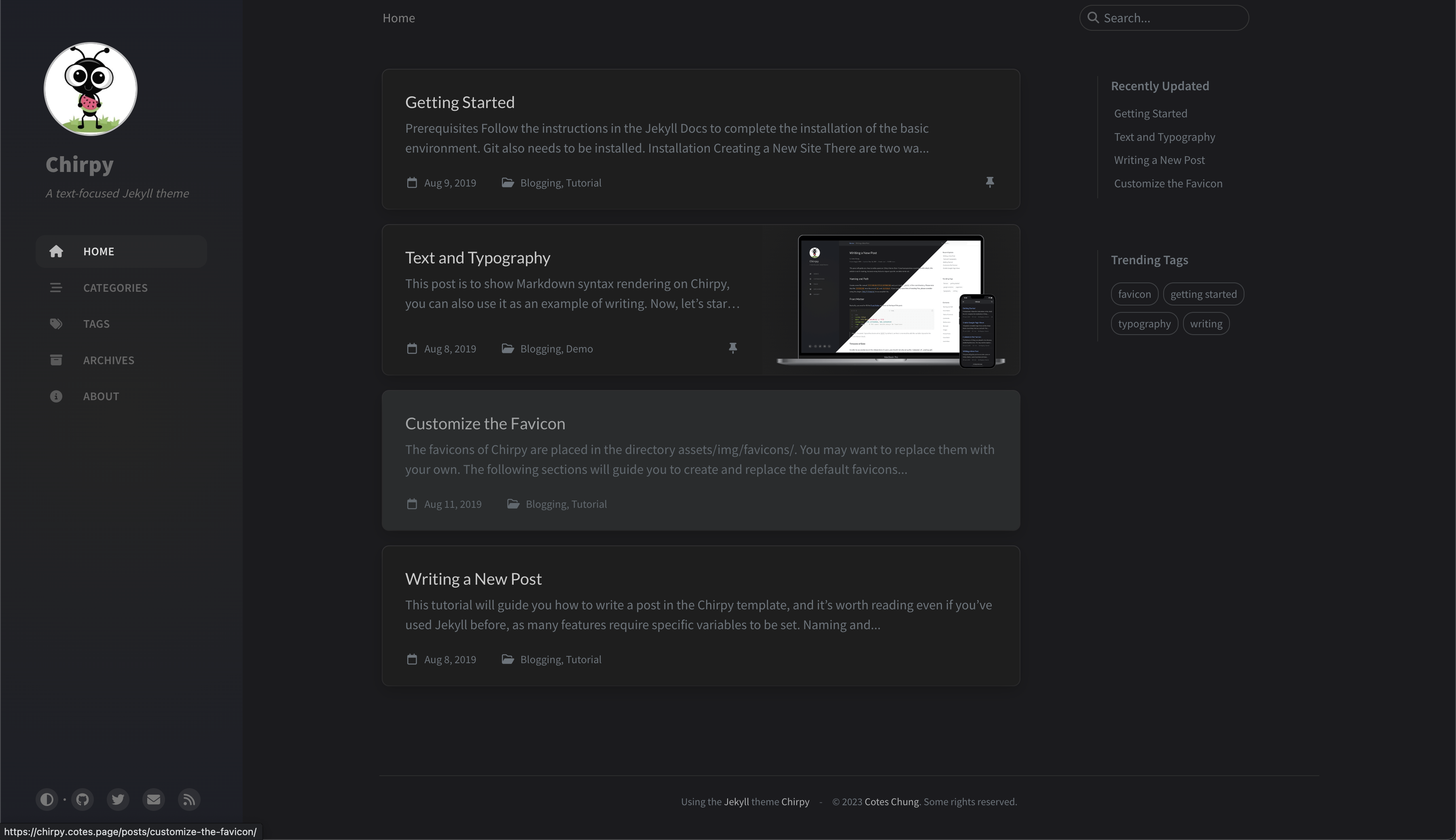
Task: Open Customize the Favicon post
Action: point(485,424)
